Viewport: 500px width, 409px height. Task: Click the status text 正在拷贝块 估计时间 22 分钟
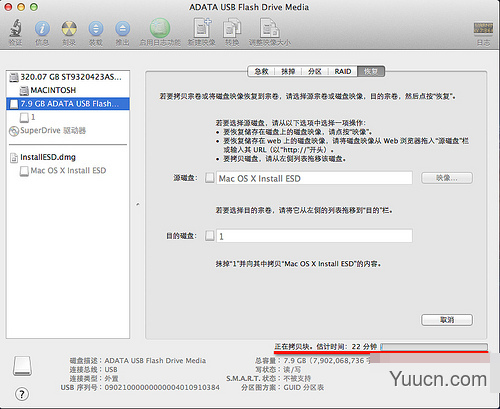(x=326, y=347)
